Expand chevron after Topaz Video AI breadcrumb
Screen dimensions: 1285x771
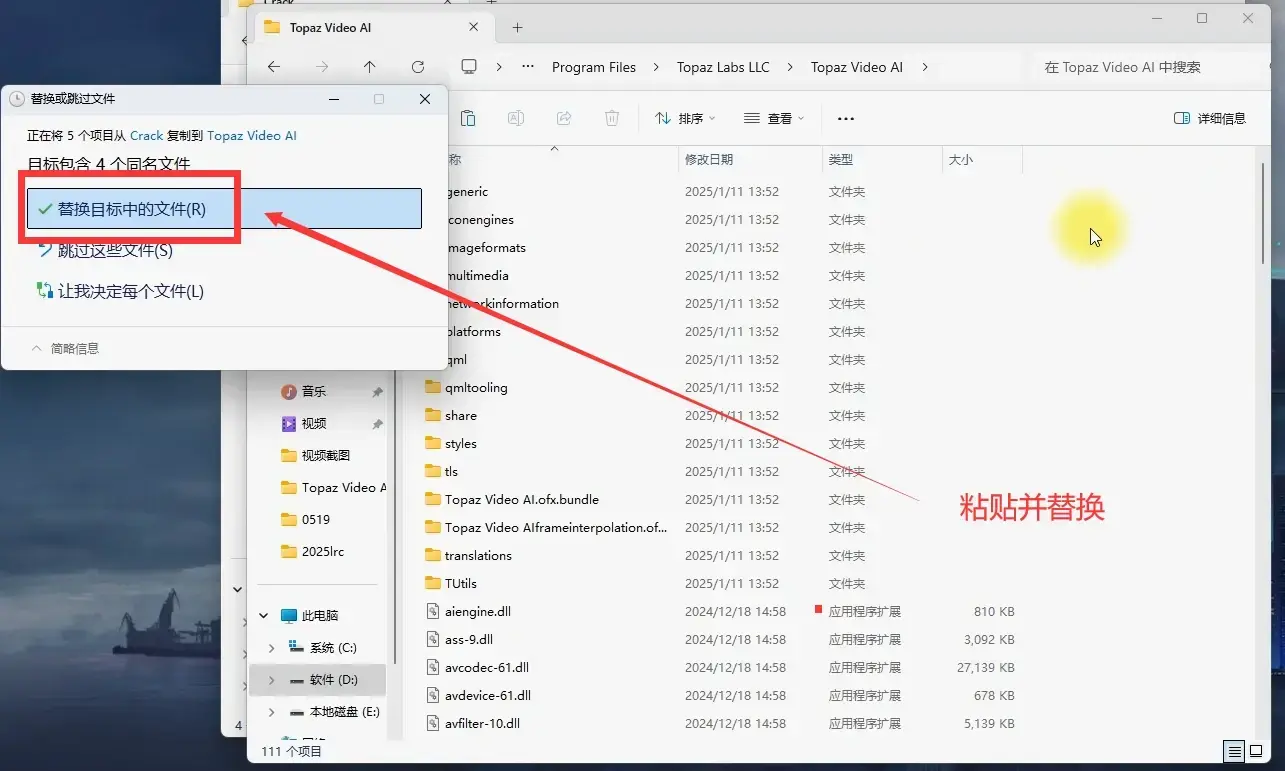[925, 67]
